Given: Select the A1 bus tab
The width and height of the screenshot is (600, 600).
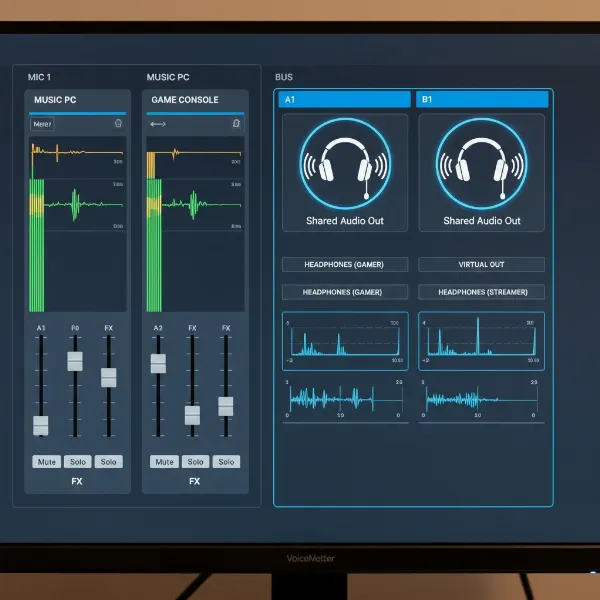Looking at the screenshot, I should (x=344, y=99).
